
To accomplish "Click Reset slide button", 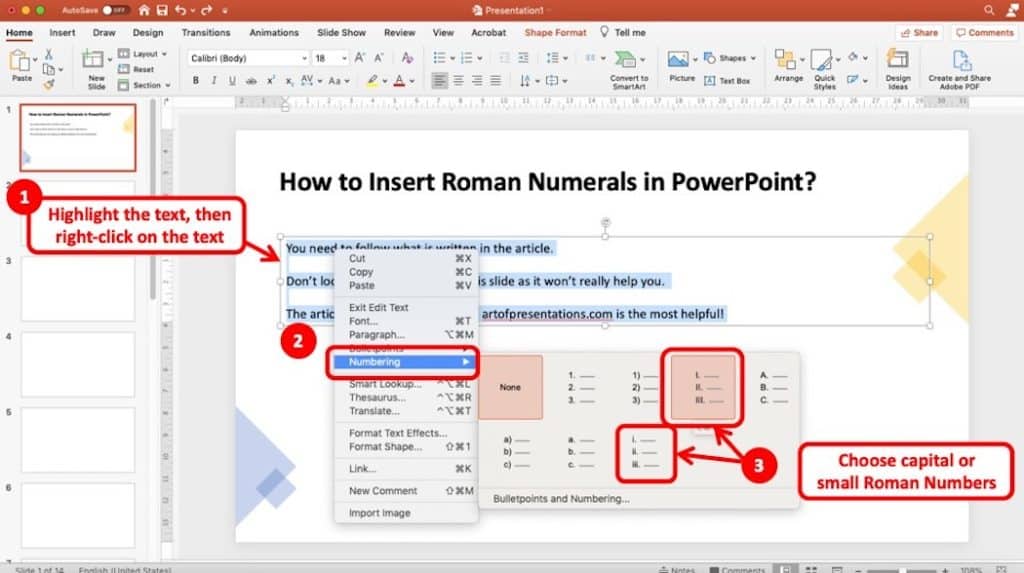I will click(x=136, y=69).
